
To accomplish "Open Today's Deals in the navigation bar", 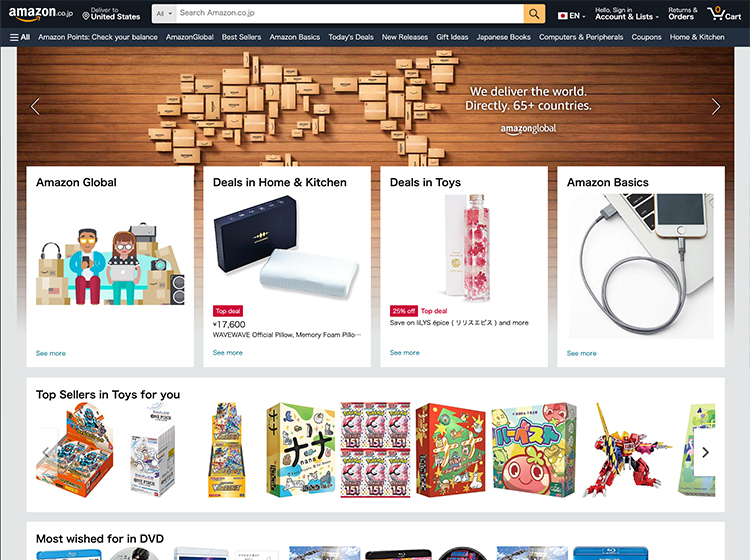I will pos(351,37).
